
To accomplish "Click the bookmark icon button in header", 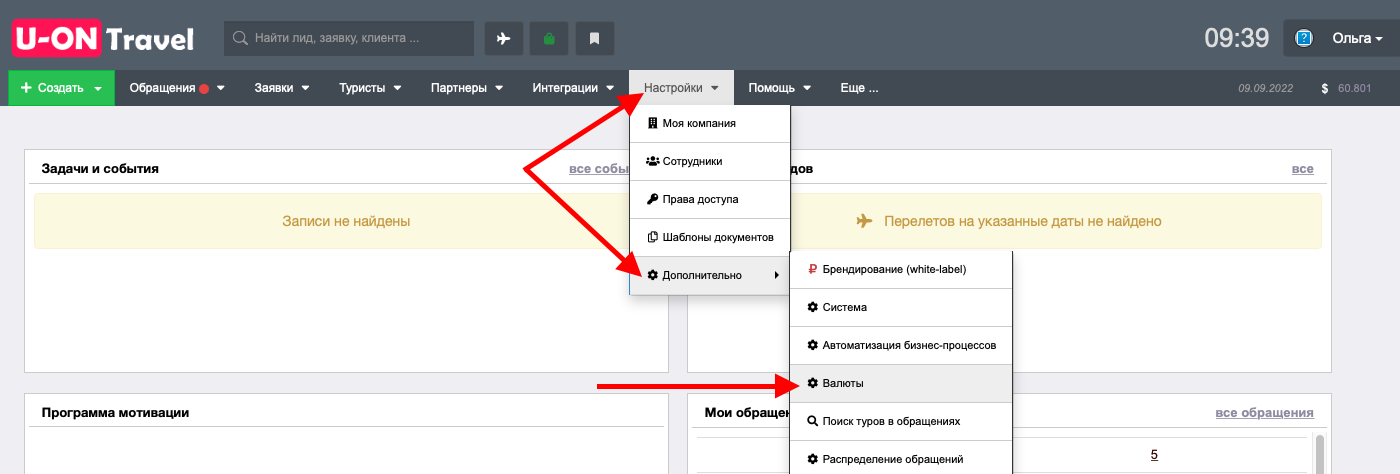I will click(594, 38).
